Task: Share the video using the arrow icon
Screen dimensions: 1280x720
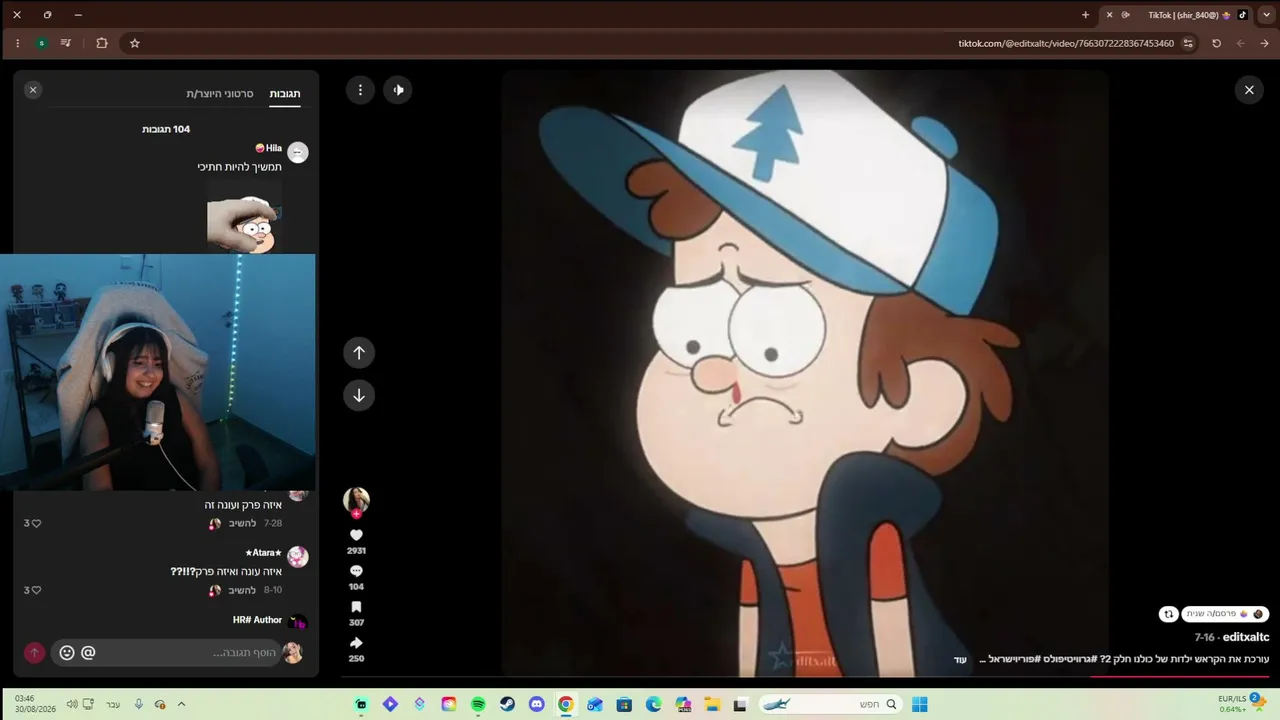Action: [356, 643]
